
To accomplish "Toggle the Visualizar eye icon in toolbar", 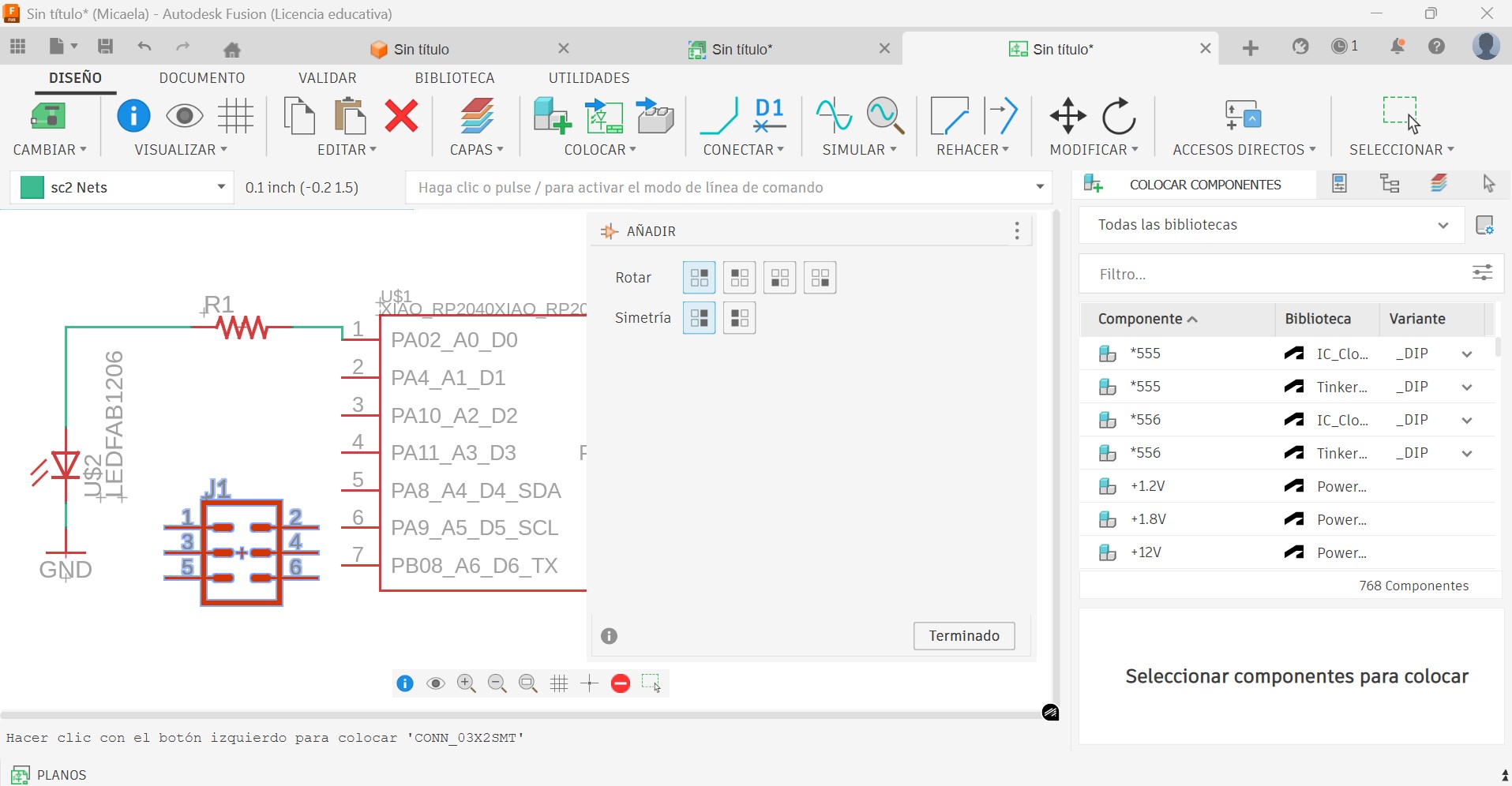I will pyautogui.click(x=185, y=116).
